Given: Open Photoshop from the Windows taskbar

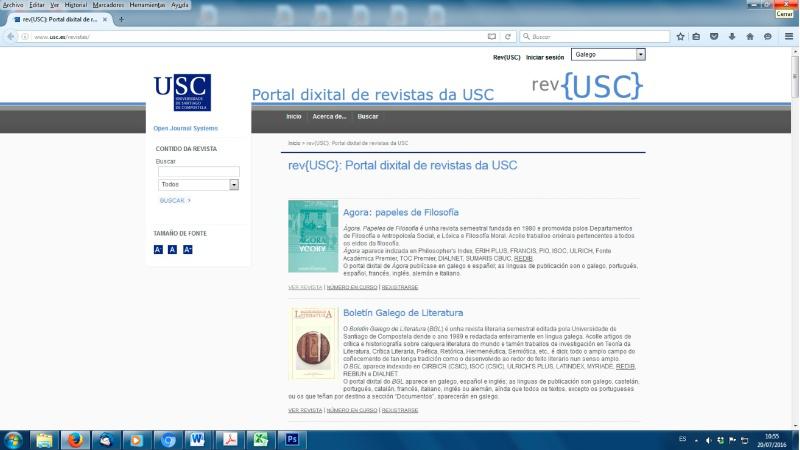Looking at the screenshot, I should [291, 439].
